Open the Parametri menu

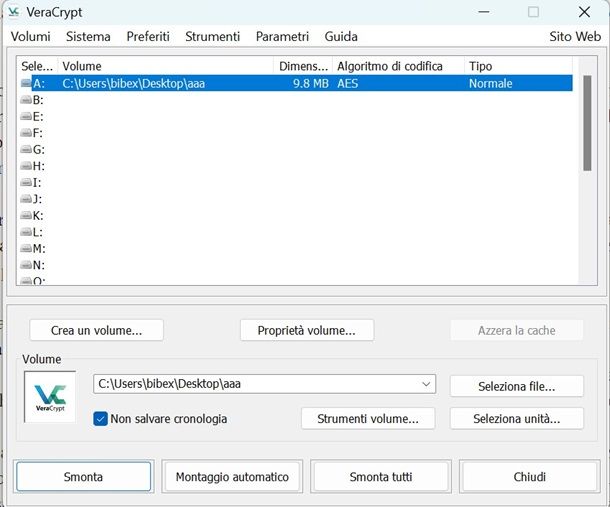282,37
